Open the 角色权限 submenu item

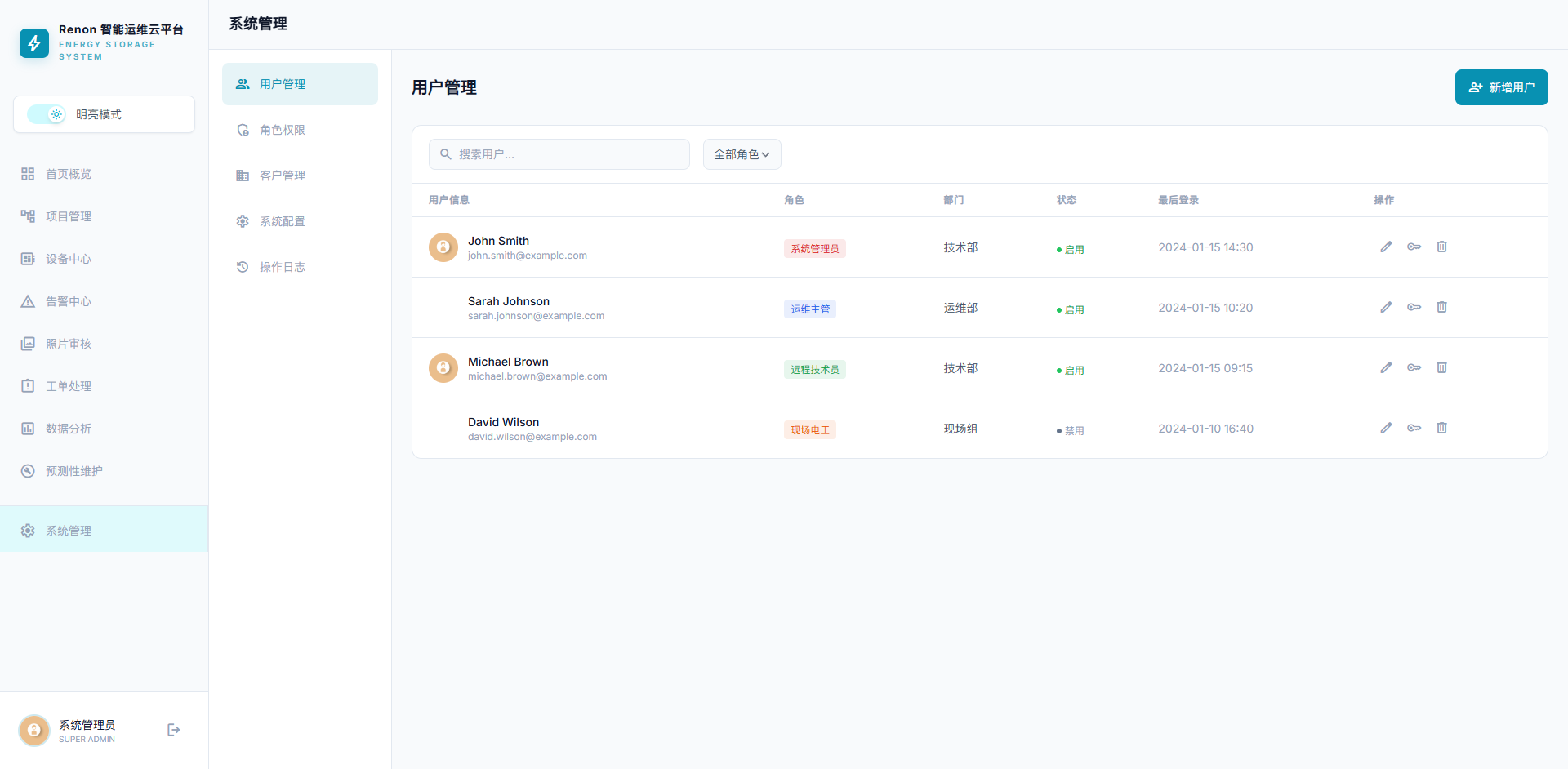point(283,130)
